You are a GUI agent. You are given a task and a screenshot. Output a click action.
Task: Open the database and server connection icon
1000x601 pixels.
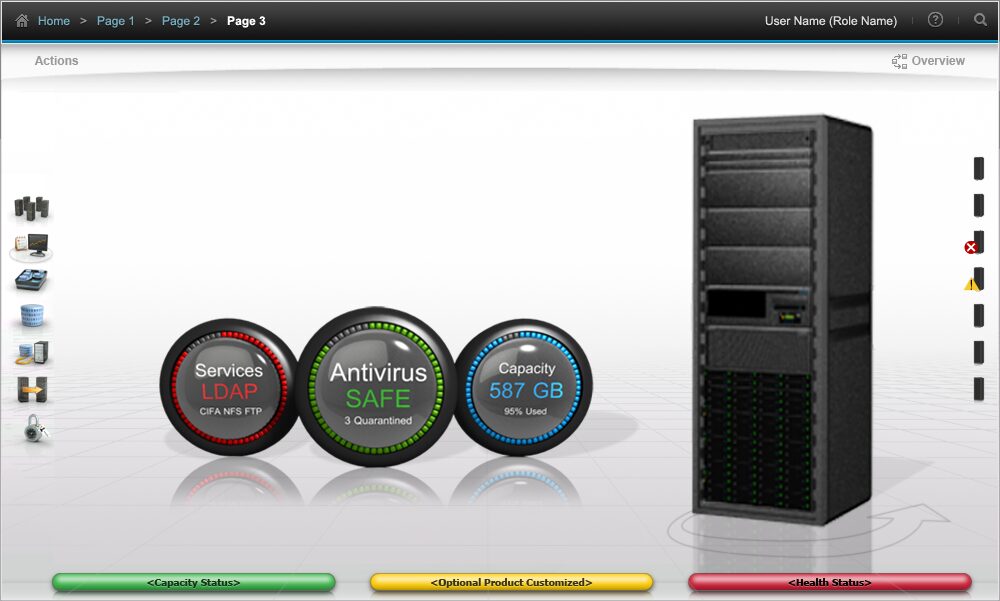(x=32, y=353)
